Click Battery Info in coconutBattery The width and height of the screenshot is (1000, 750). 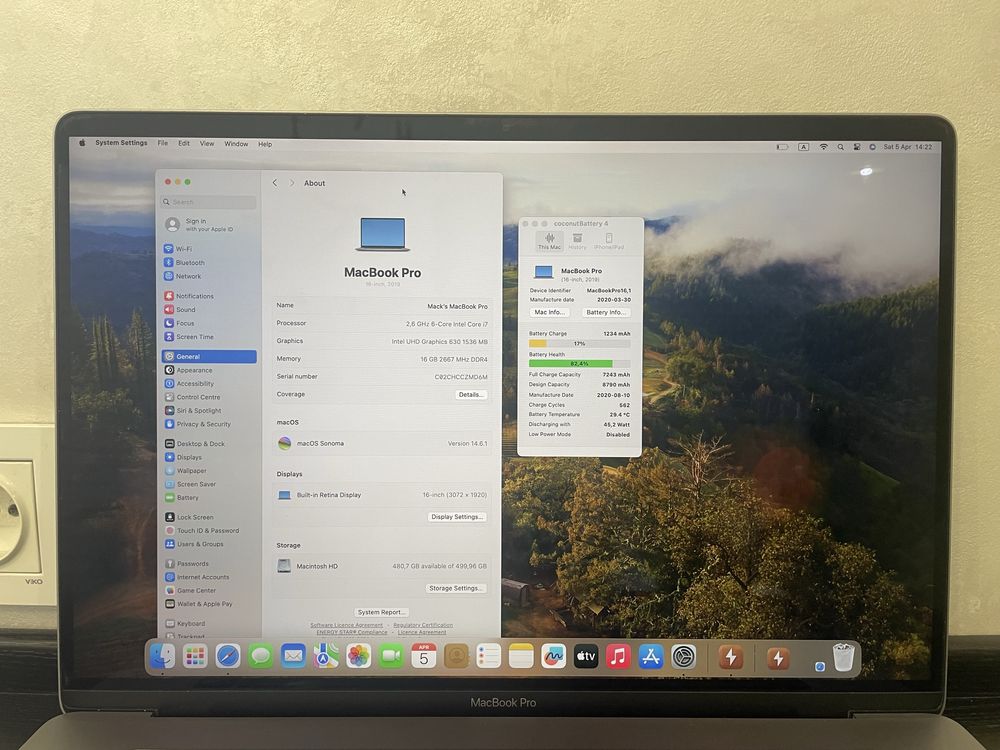606,312
